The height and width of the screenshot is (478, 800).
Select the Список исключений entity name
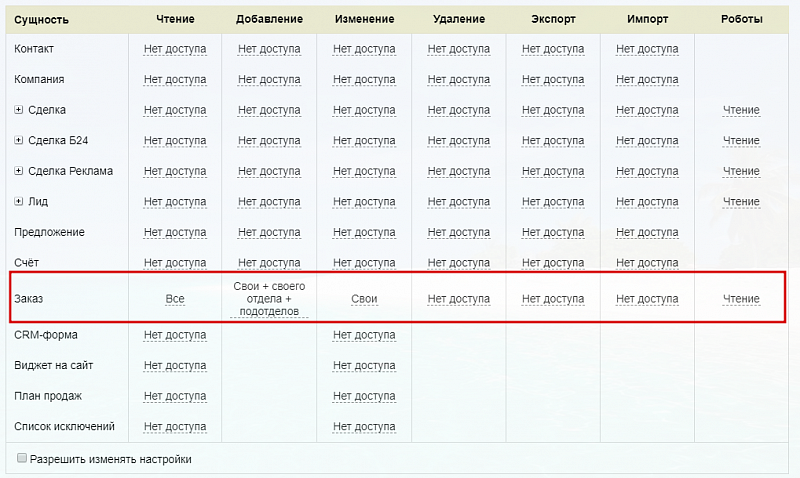tap(64, 426)
